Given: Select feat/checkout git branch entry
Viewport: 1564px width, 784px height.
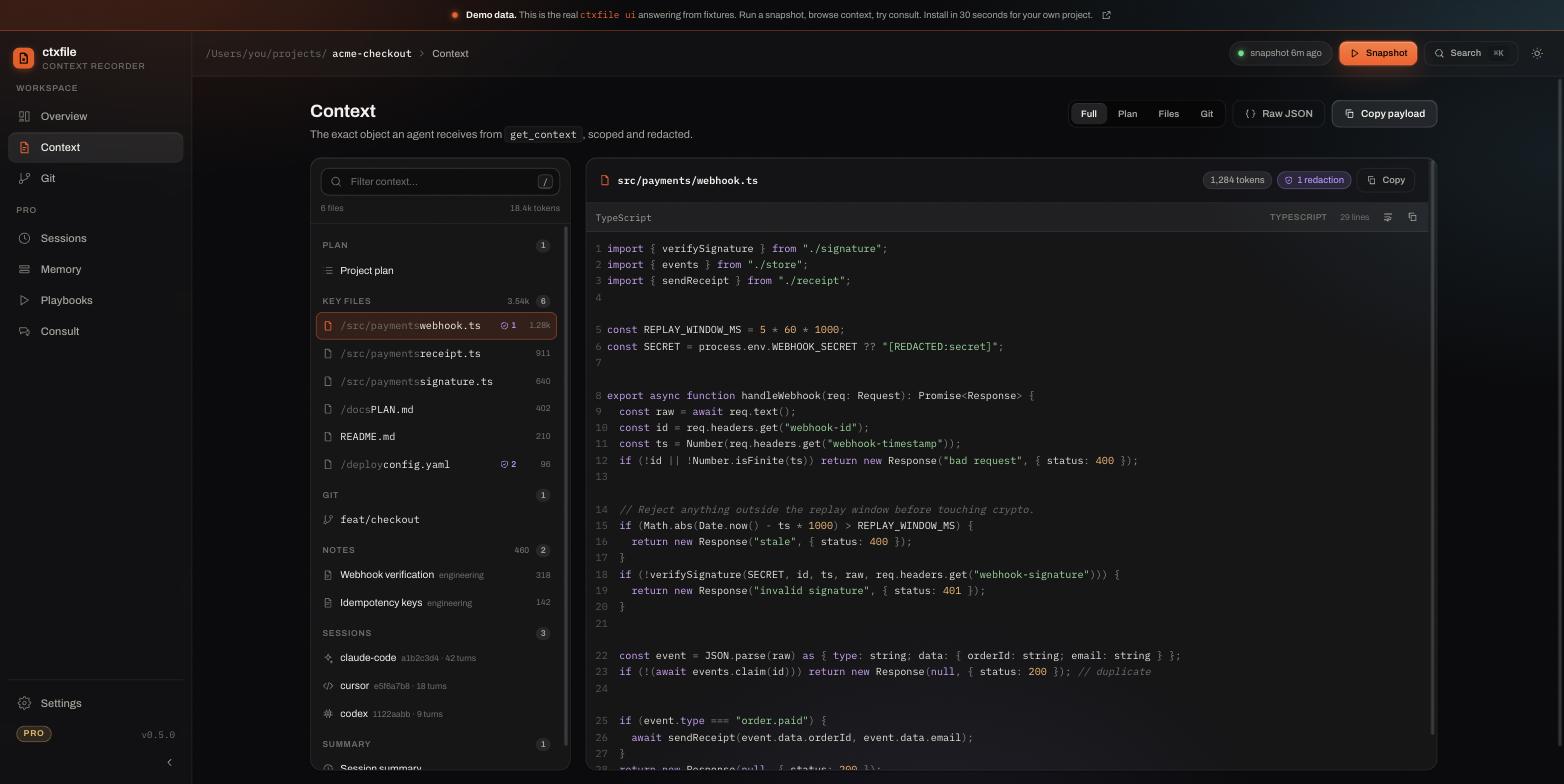Looking at the screenshot, I should (436, 520).
